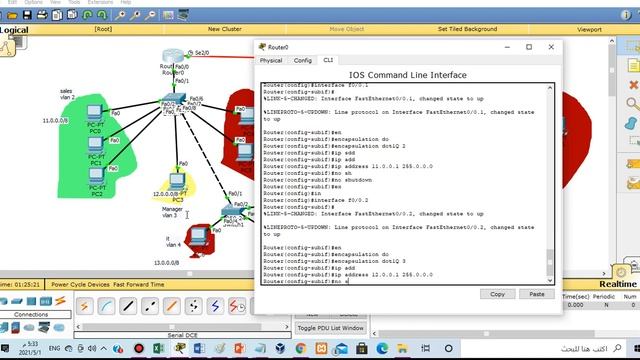
Task: Select the Add Complex PDU open envelope
Action: pos(633,183)
